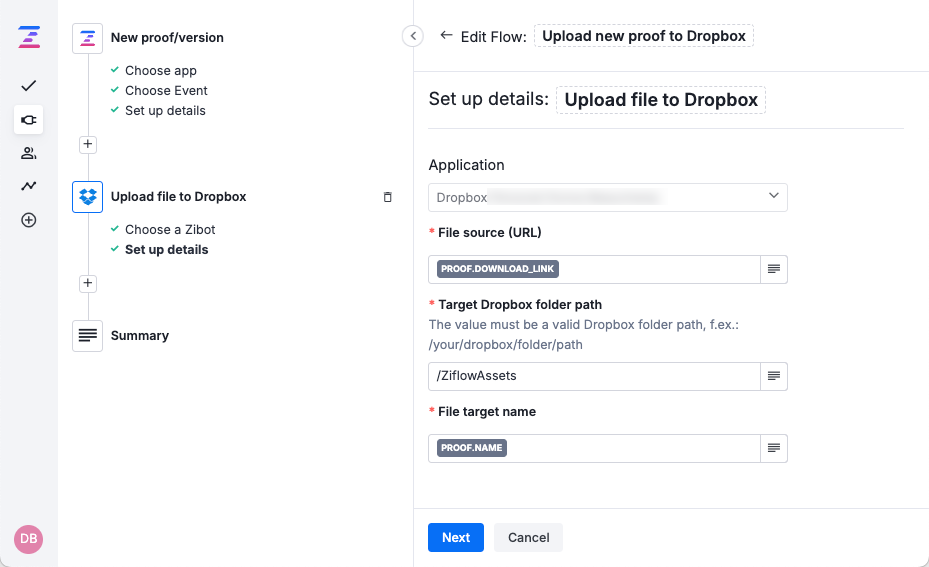This screenshot has height=567, width=929.
Task: Edit the step name Upload file to Dropbox
Action: (x=661, y=100)
